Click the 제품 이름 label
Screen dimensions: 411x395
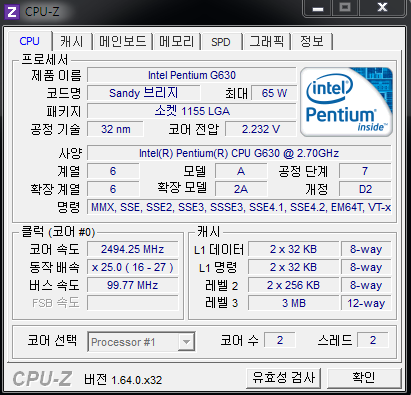(56, 75)
